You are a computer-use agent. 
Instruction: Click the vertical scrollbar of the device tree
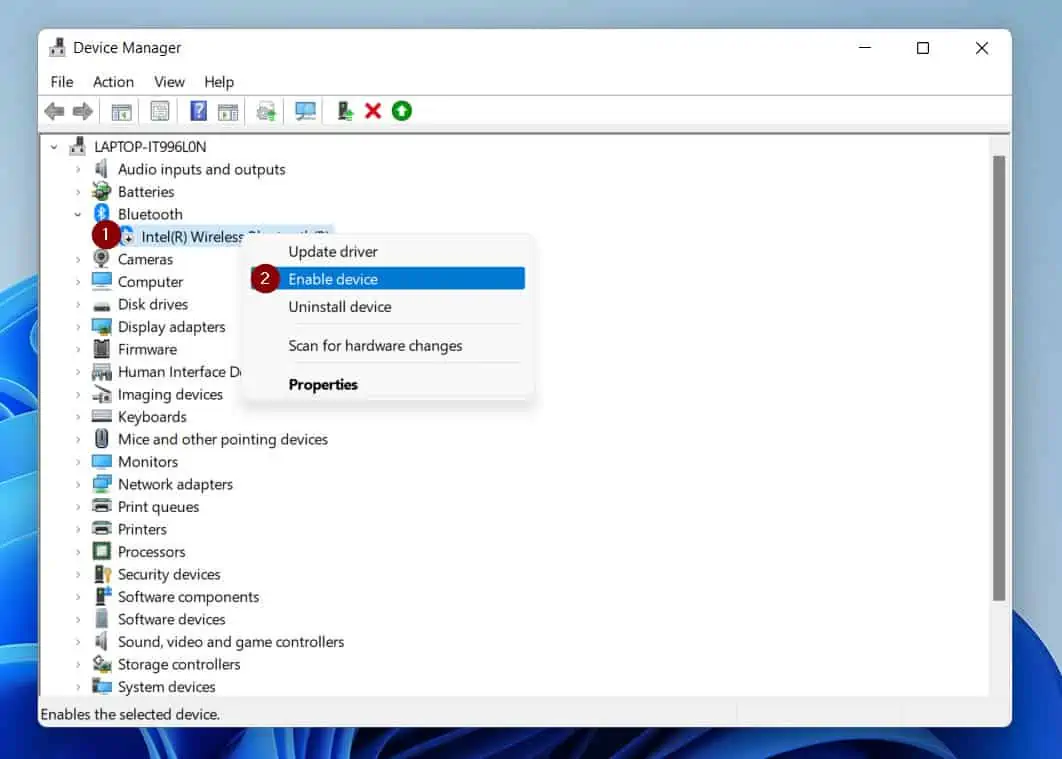[x=998, y=380]
